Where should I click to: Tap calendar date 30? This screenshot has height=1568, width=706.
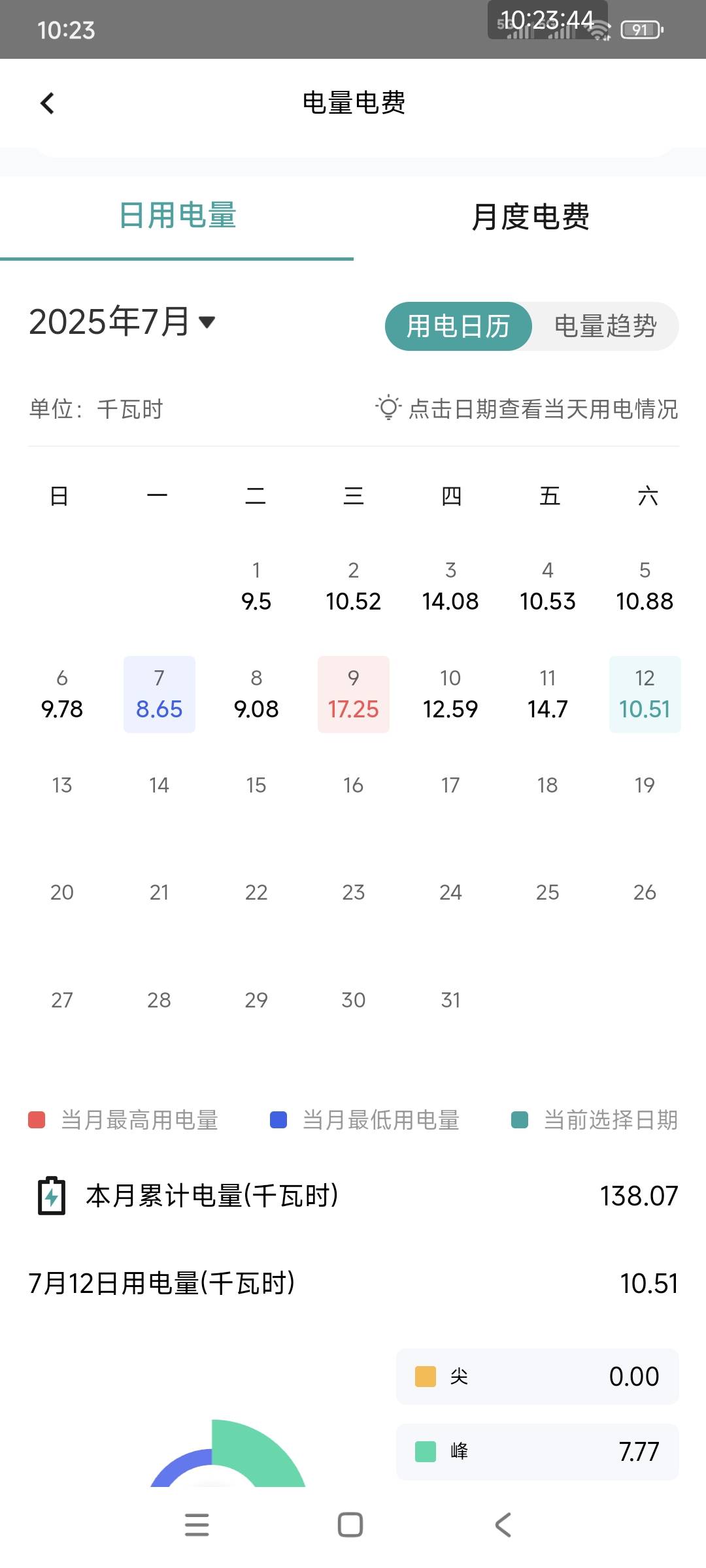[354, 1000]
